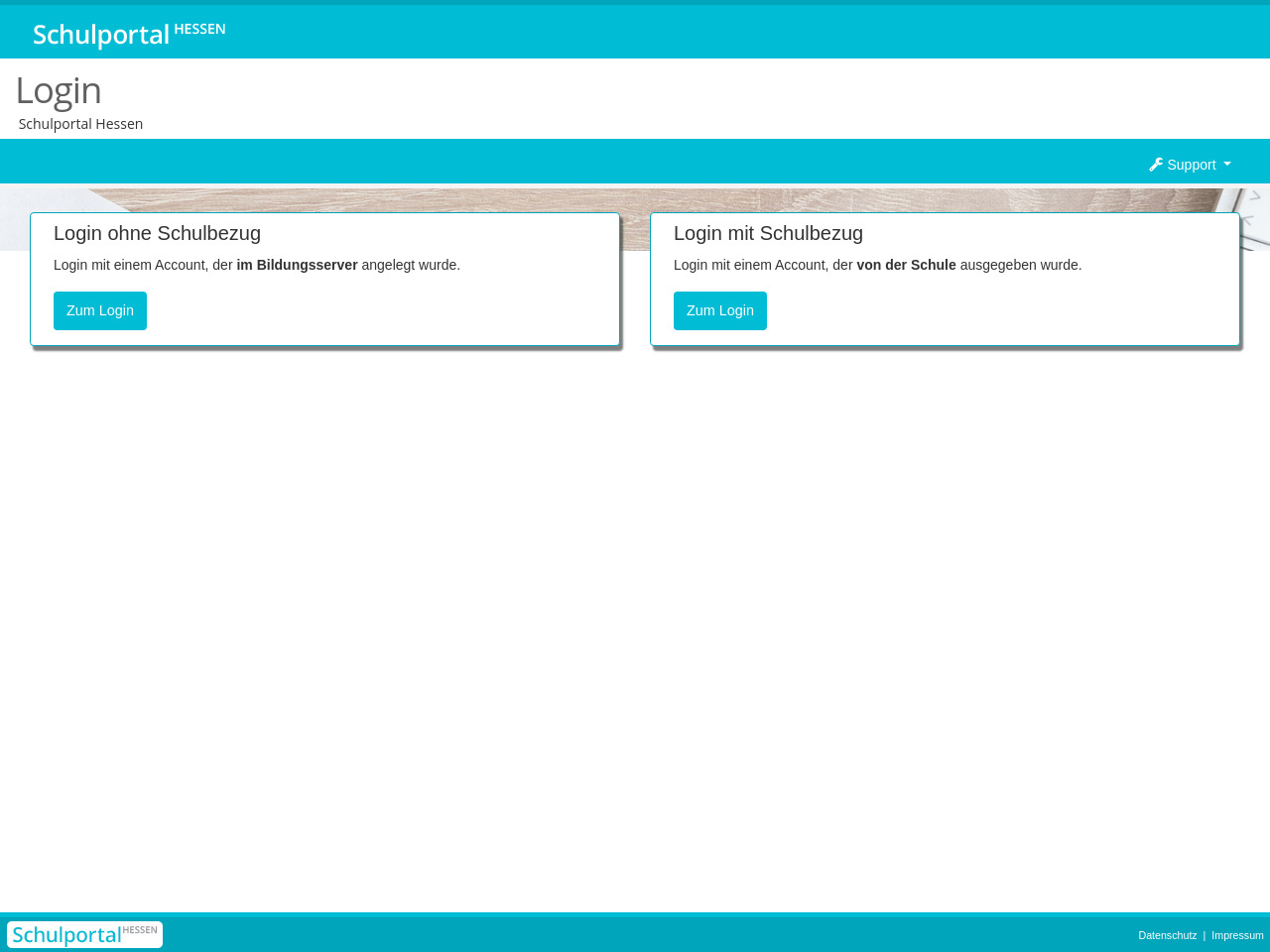Open the Datenschutz link in the footer
The width and height of the screenshot is (1270, 952).
coord(1167,935)
